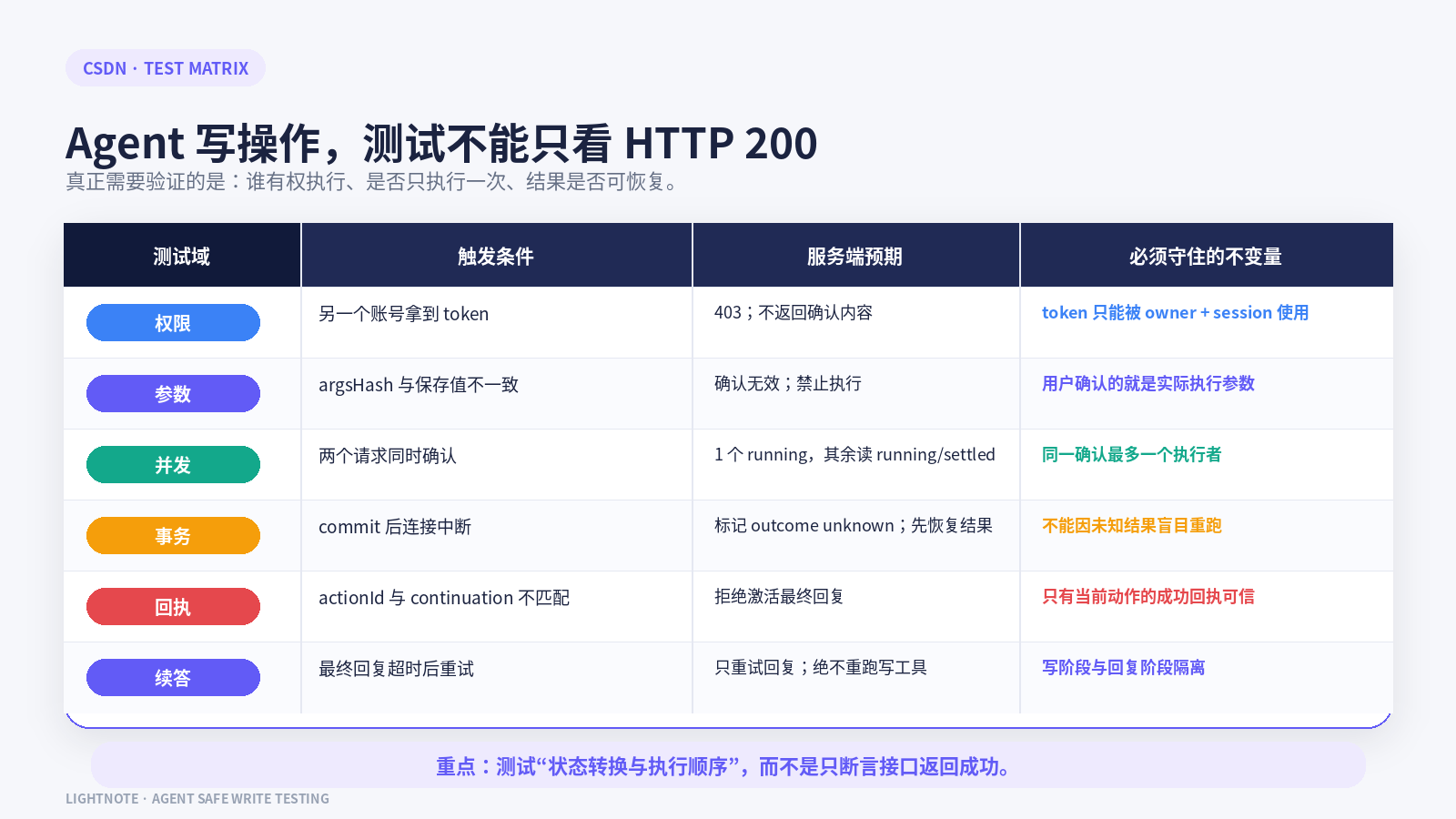Viewport: 1456px width, 819px height.
Task: Click the 测试域 column header
Action: (182, 256)
